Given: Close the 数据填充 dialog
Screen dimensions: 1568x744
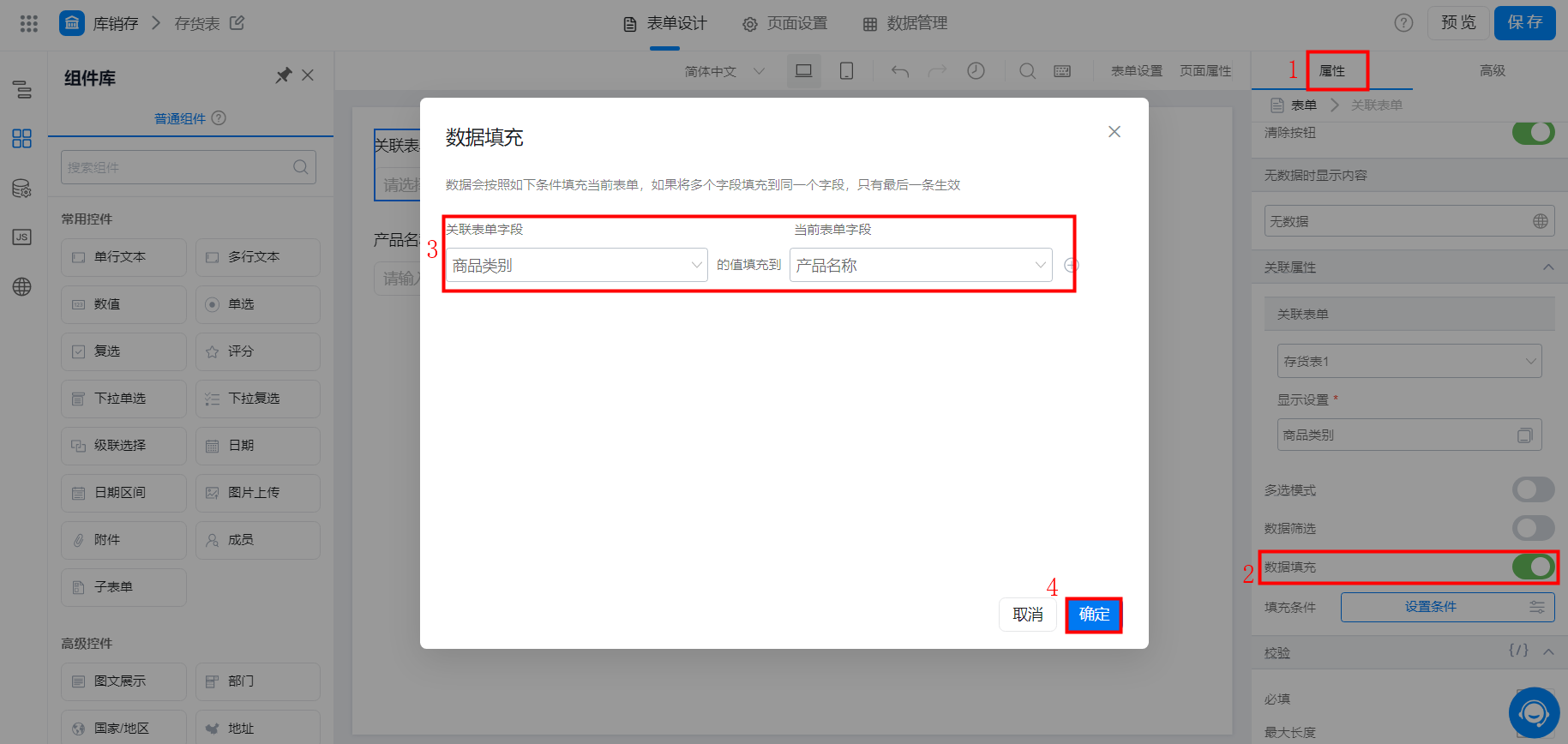Looking at the screenshot, I should [1114, 131].
